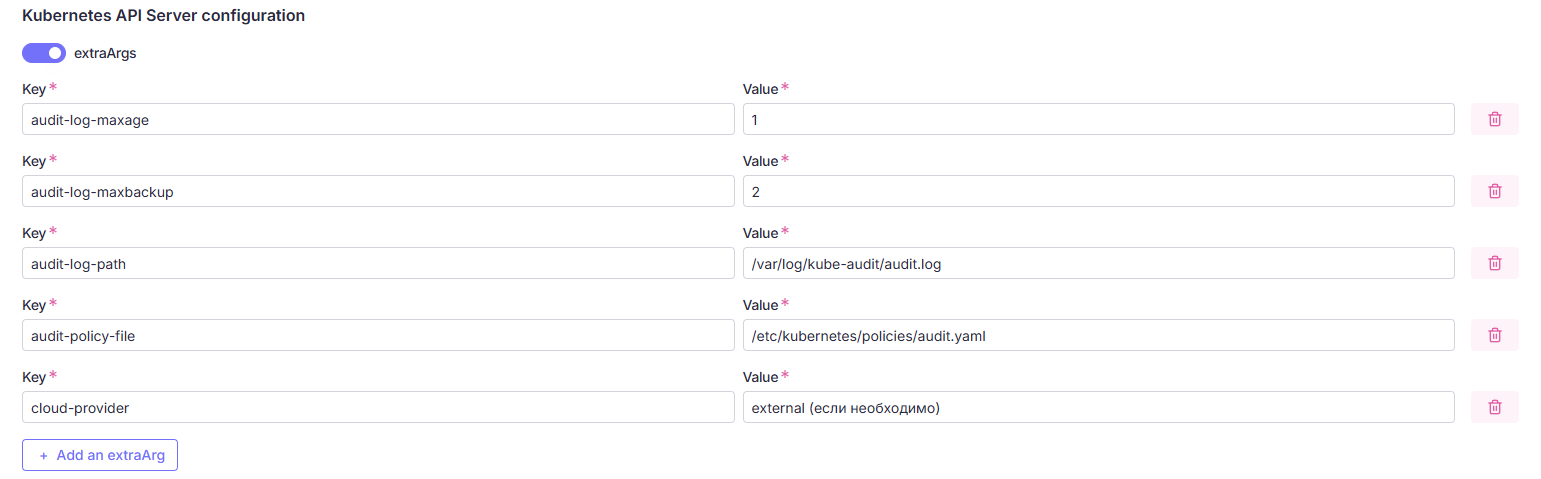Edit the value field containing 1
Viewport: 1541px width, 479px height.
tap(1098, 119)
